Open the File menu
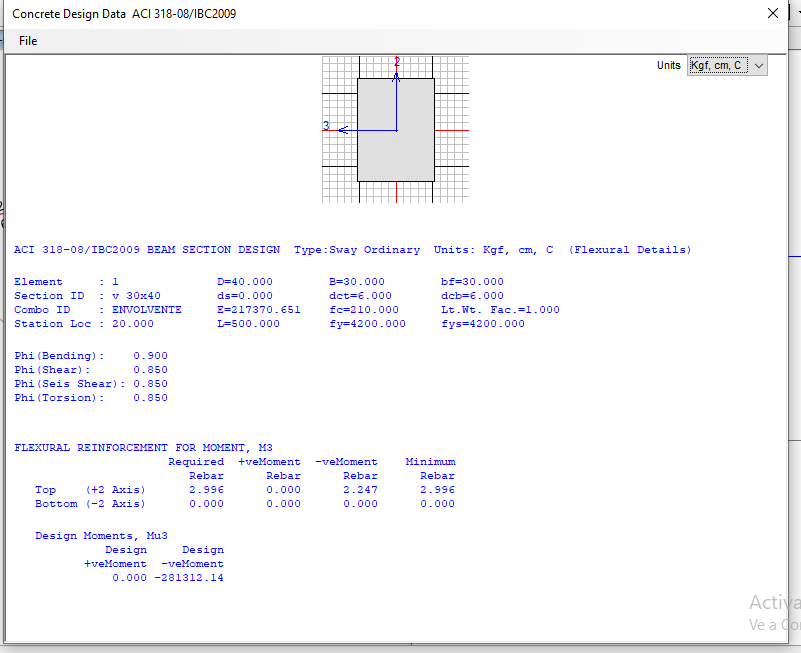This screenshot has width=801, height=653. (x=28, y=41)
